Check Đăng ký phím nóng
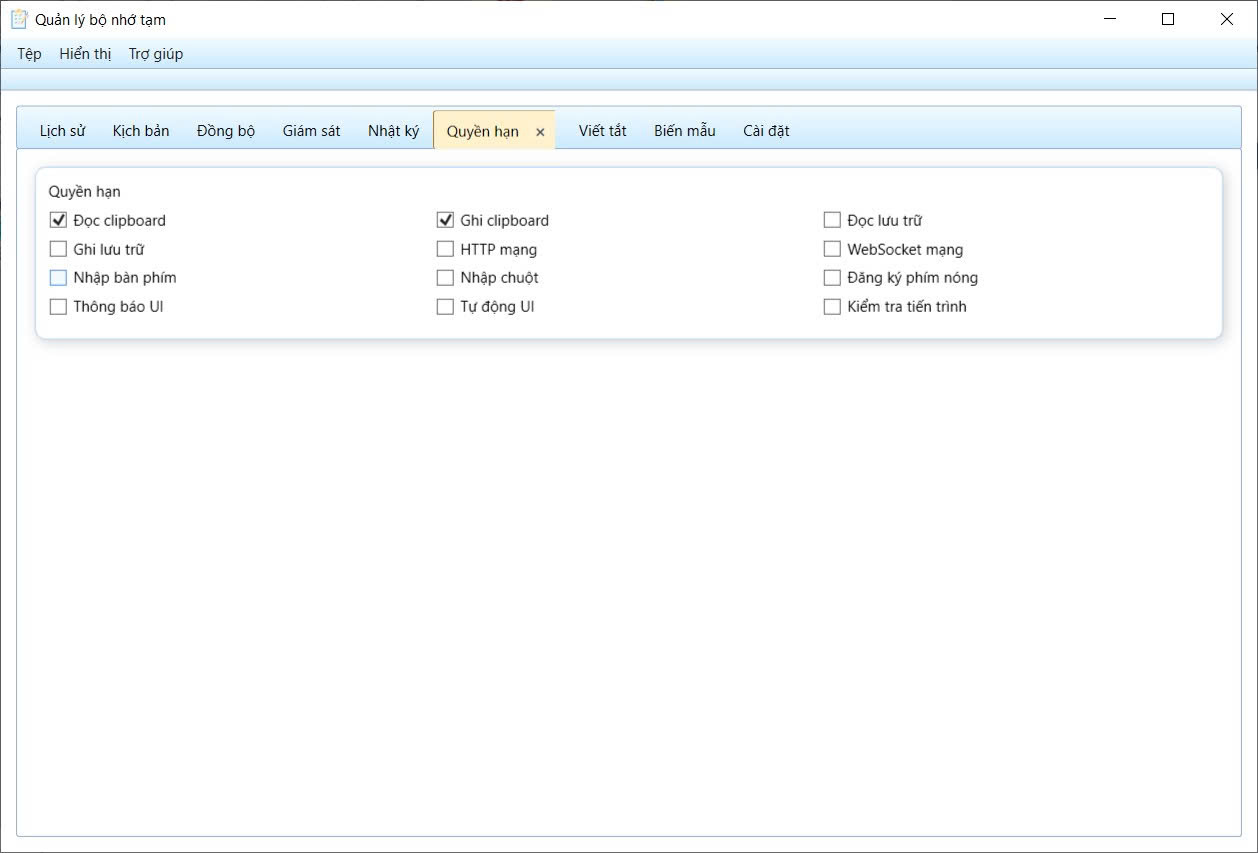The width and height of the screenshot is (1258, 853). coord(832,278)
